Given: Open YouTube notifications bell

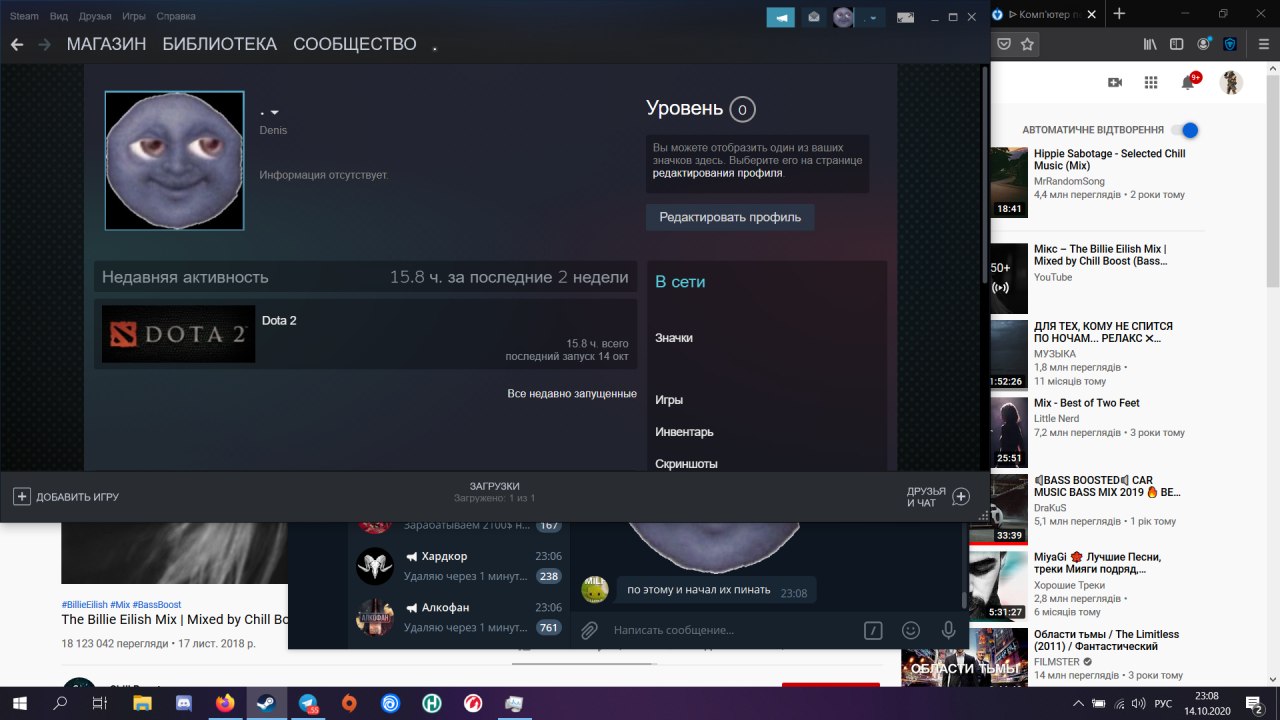Looking at the screenshot, I should (x=1188, y=82).
